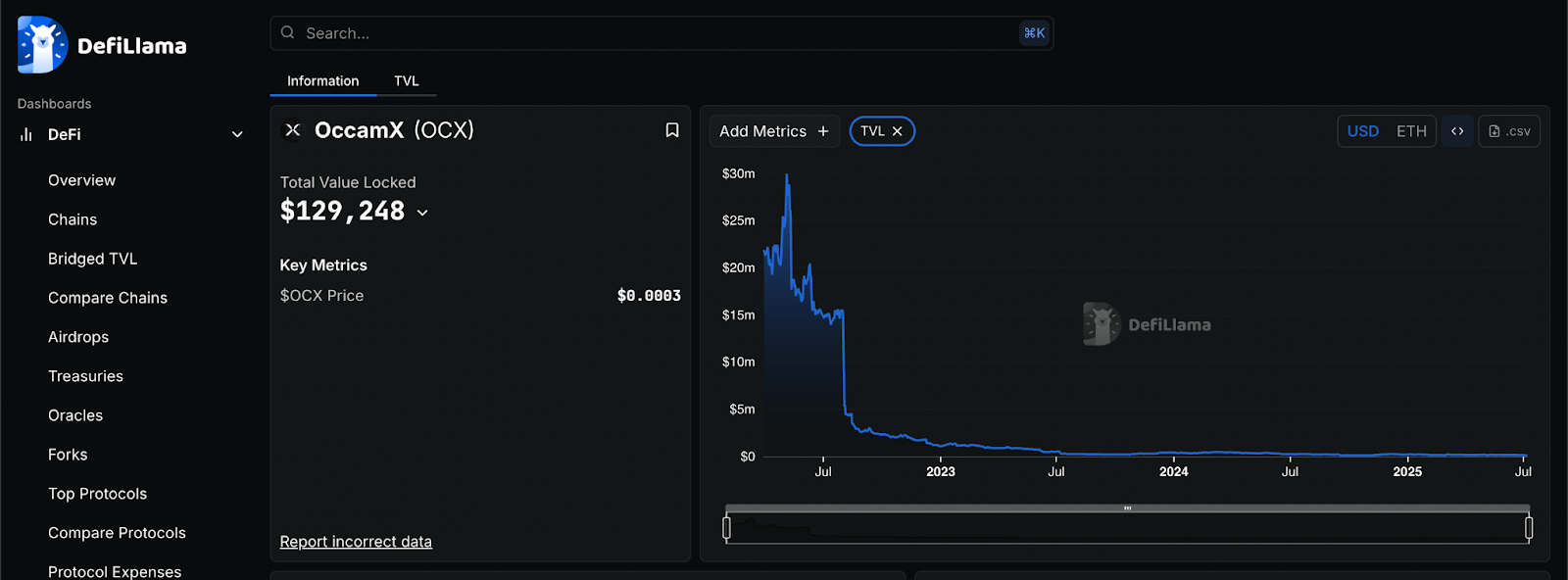The height and width of the screenshot is (580, 1568).
Task: Open Bridged TVL page
Action: tap(92, 259)
